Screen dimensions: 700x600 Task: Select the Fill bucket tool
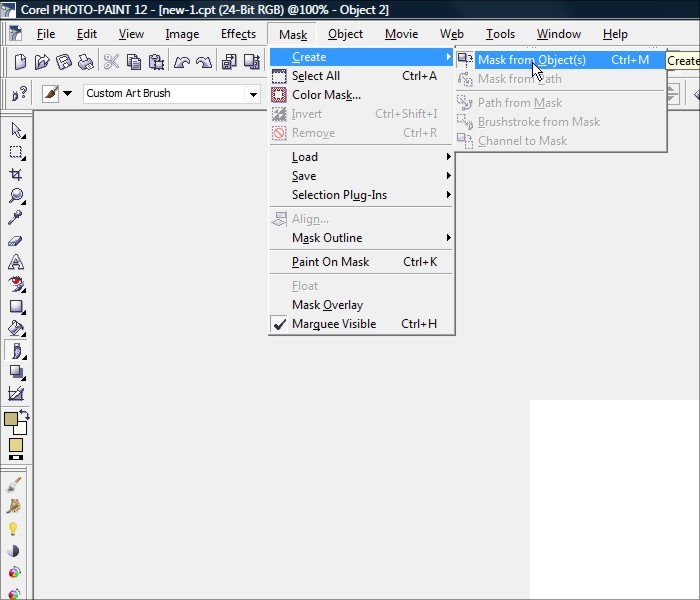pos(16,328)
